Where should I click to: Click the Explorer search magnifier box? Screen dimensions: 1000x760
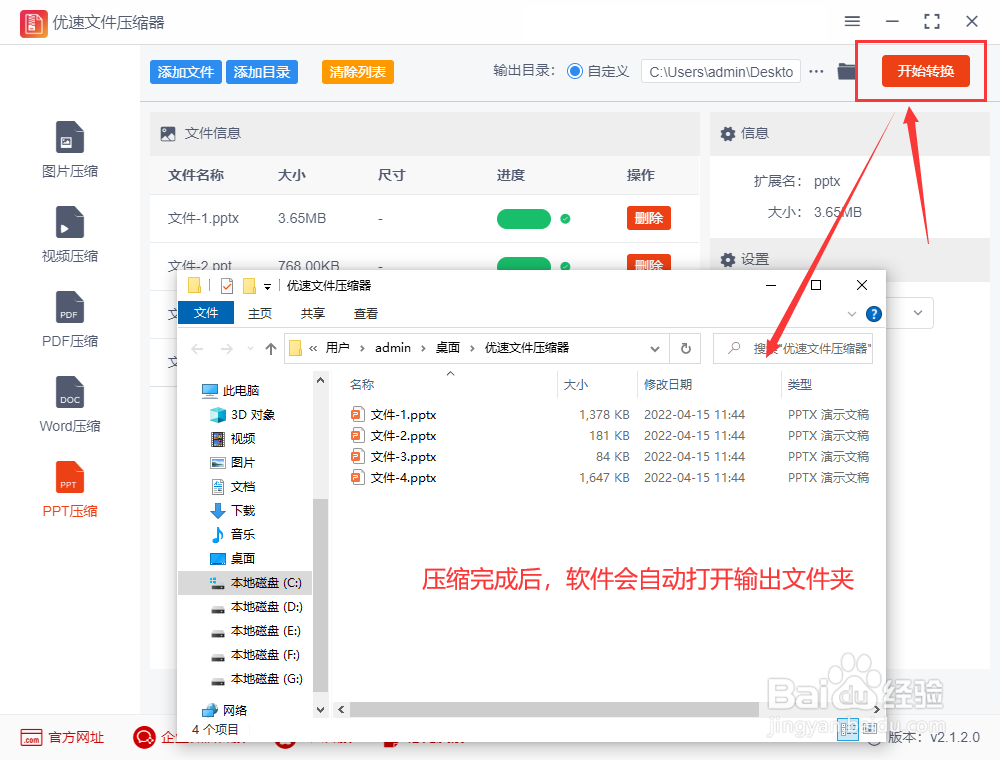point(793,348)
